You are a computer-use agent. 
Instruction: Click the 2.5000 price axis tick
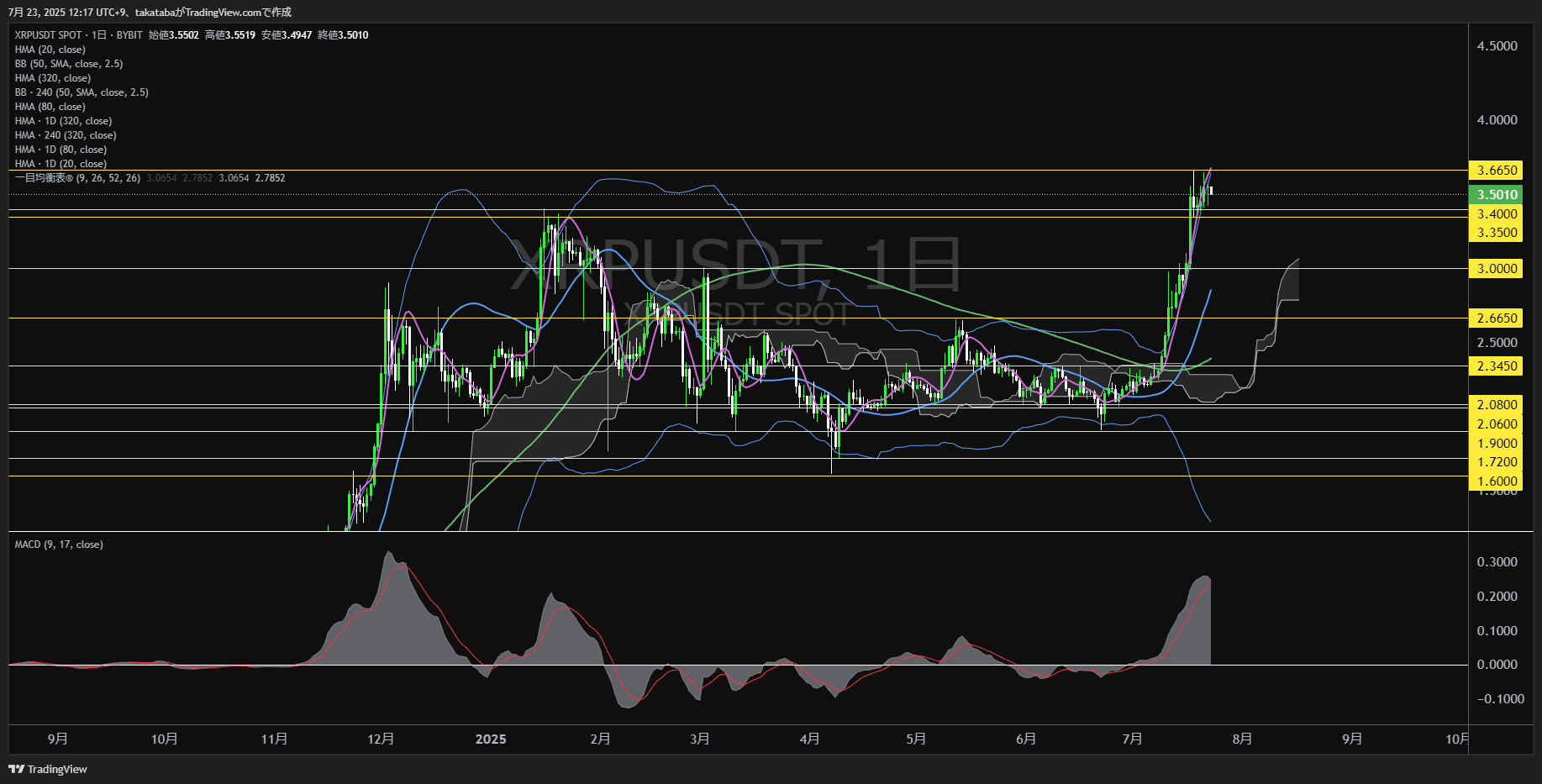(1497, 343)
